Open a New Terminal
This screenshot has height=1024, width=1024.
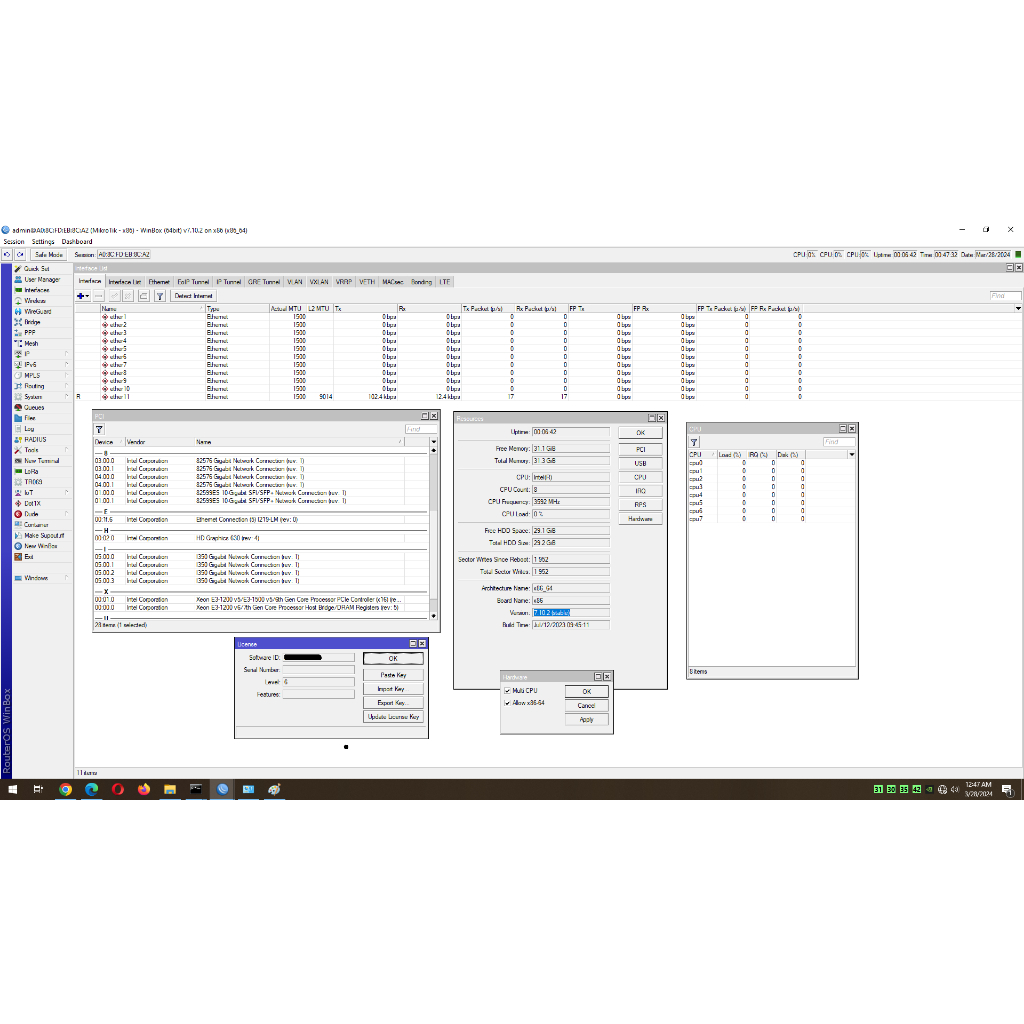tap(38, 461)
